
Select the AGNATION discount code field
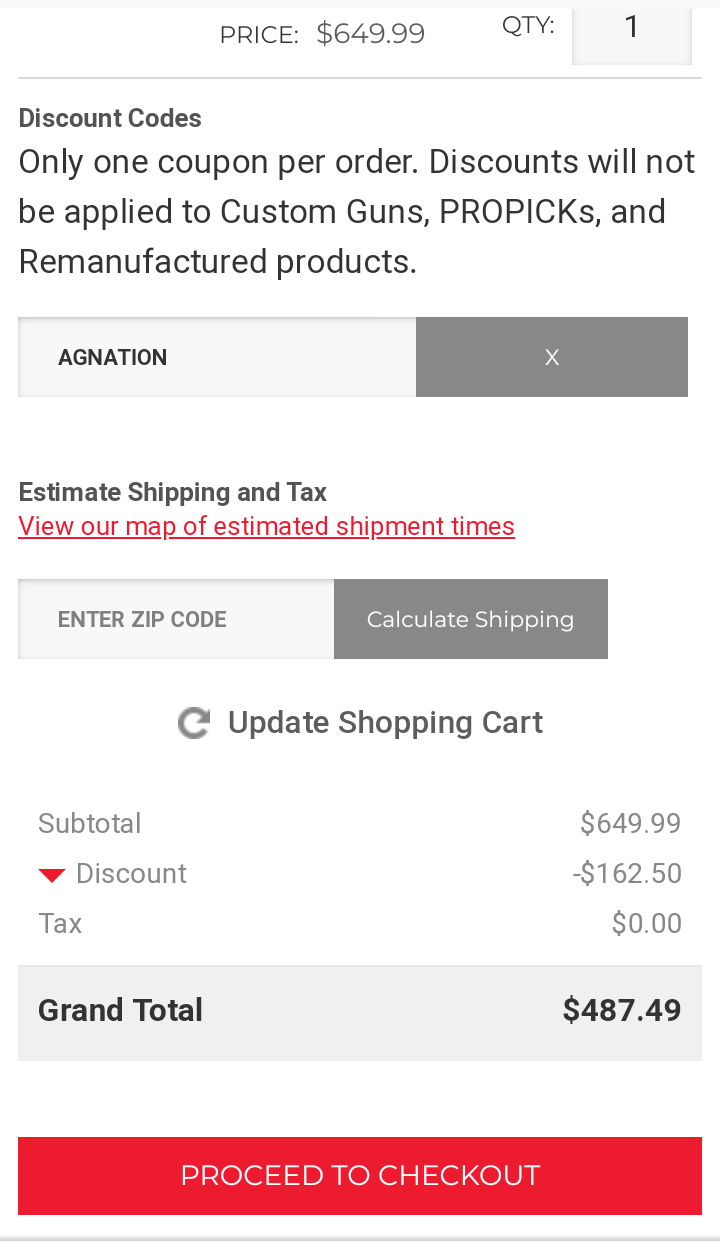click(217, 357)
